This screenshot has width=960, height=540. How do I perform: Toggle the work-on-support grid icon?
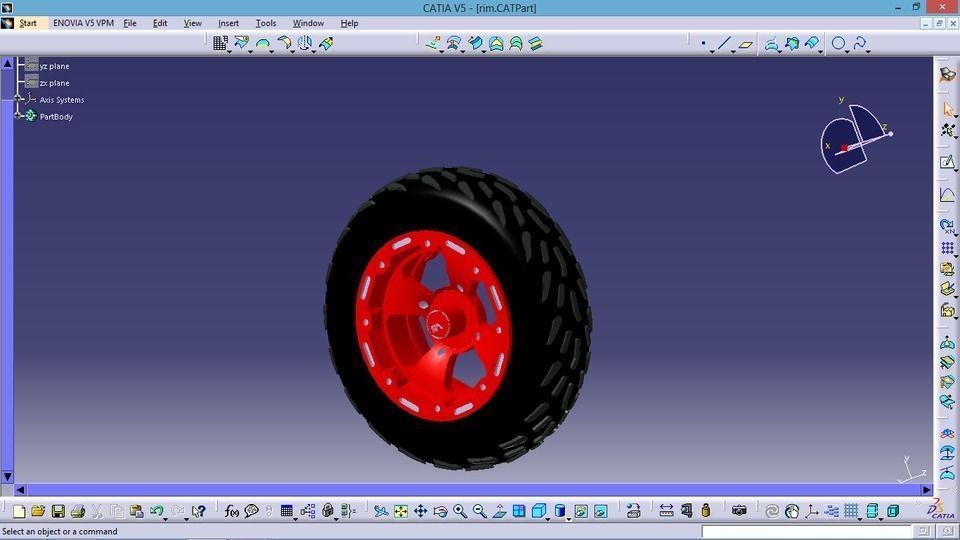click(852, 511)
